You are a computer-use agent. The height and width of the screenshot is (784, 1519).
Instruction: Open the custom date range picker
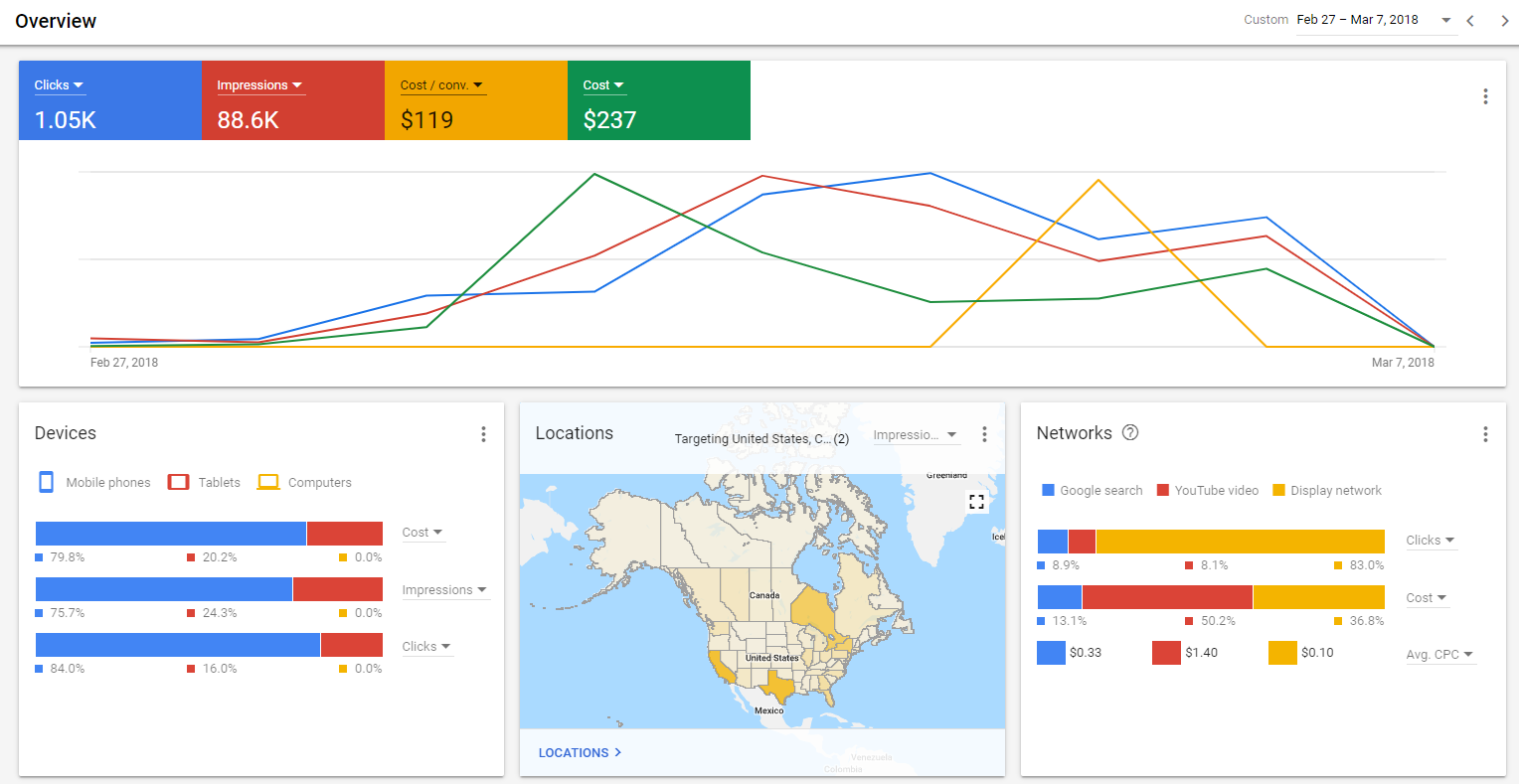1375,20
